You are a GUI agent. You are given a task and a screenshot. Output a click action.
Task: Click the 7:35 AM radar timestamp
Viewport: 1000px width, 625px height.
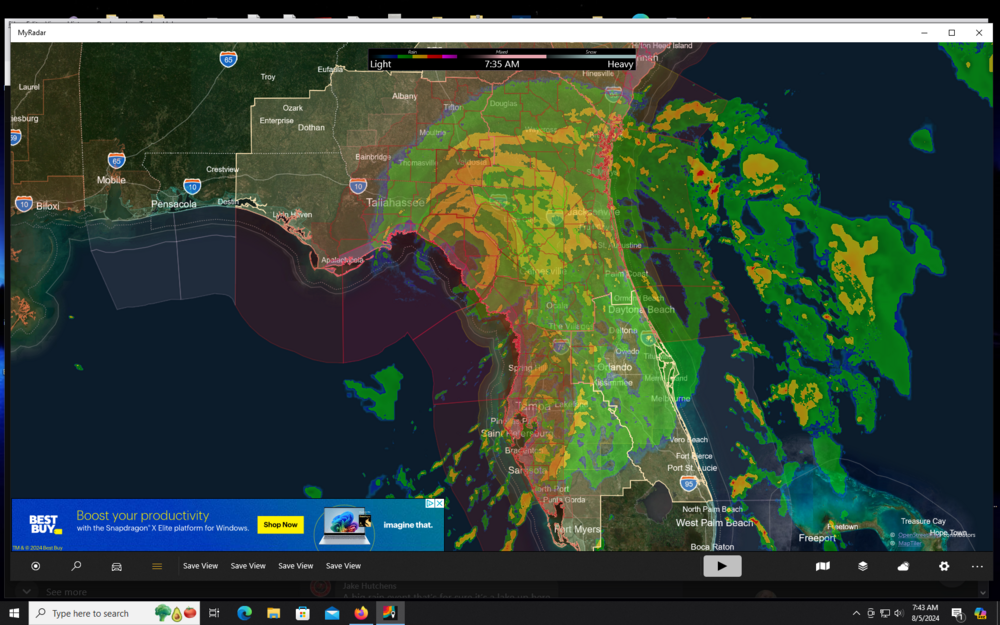click(x=501, y=64)
